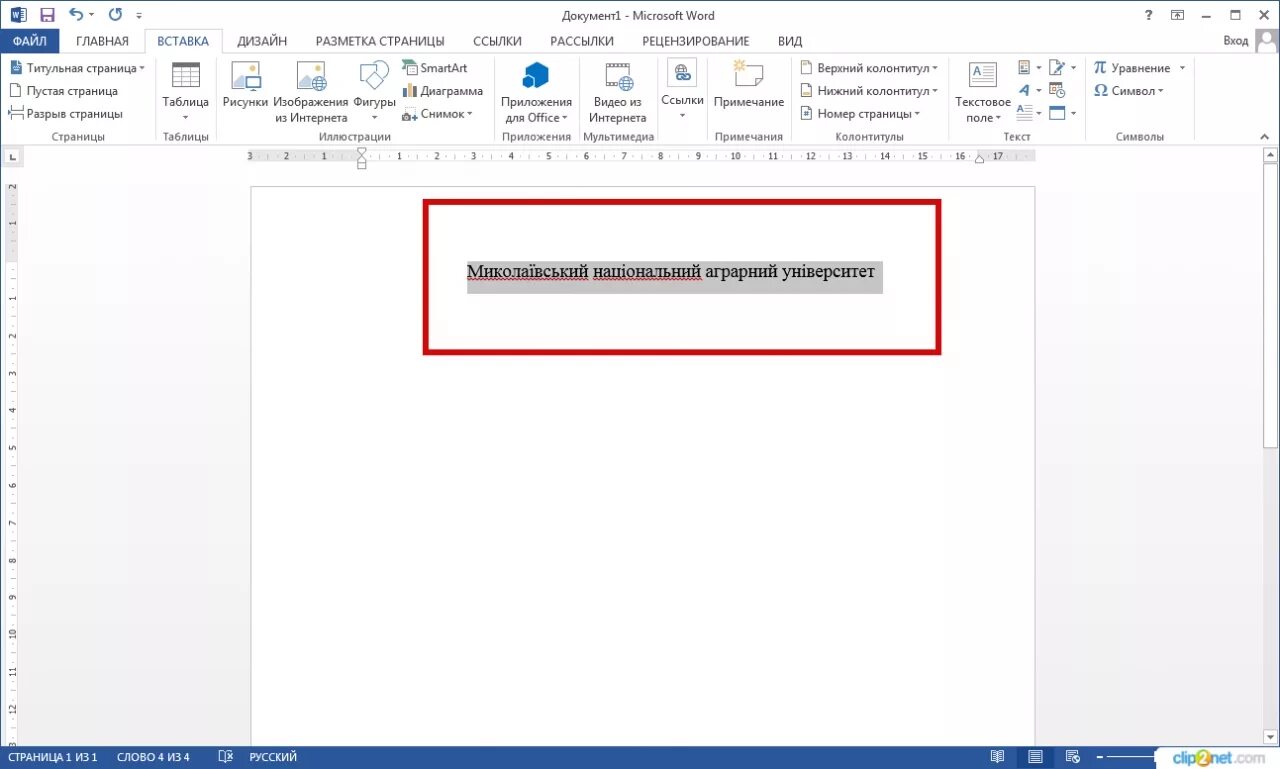Switch to Web Layout view in status bar
1280x769 pixels.
click(1073, 757)
